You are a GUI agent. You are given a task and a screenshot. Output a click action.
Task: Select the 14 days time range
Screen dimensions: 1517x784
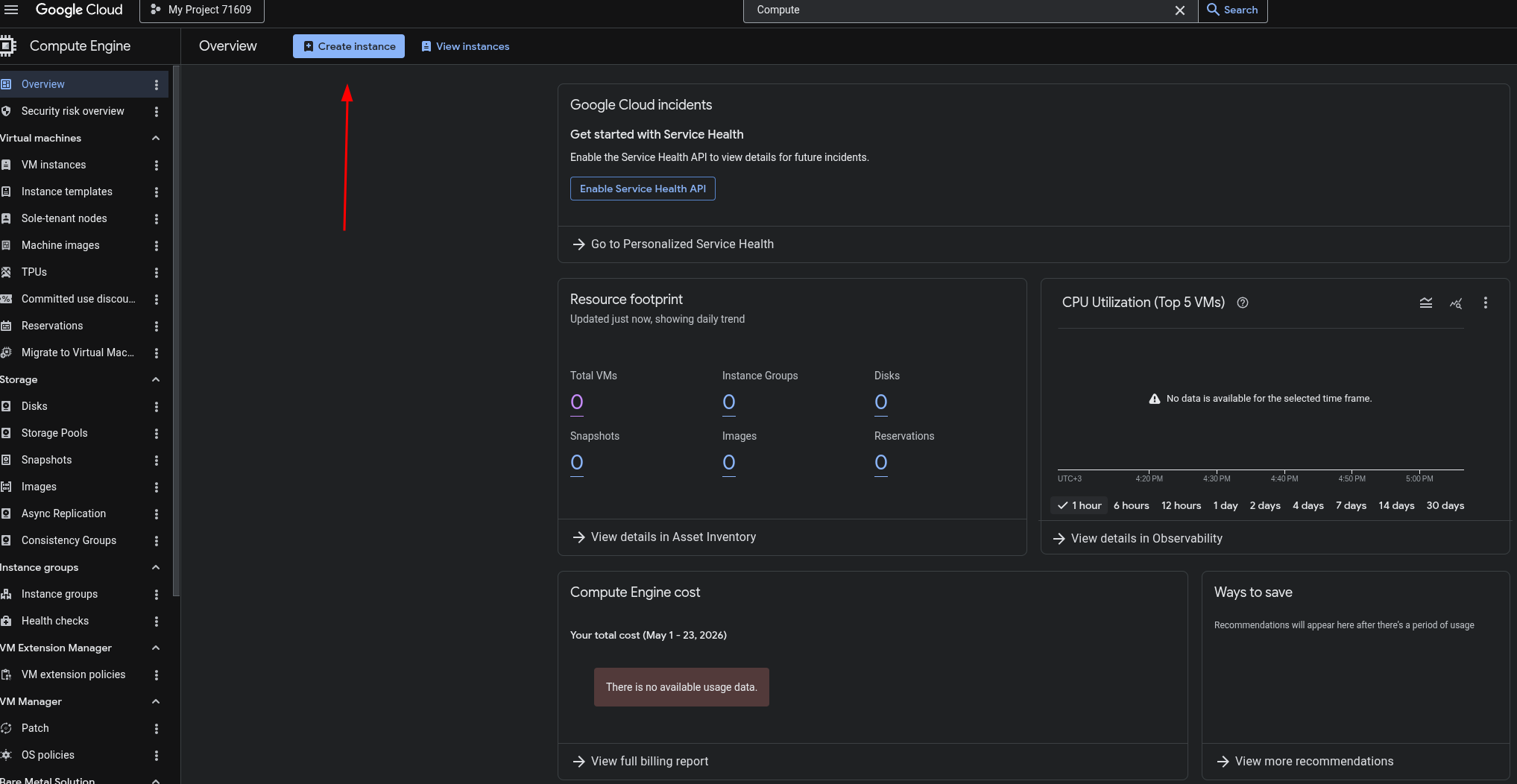pyautogui.click(x=1396, y=505)
